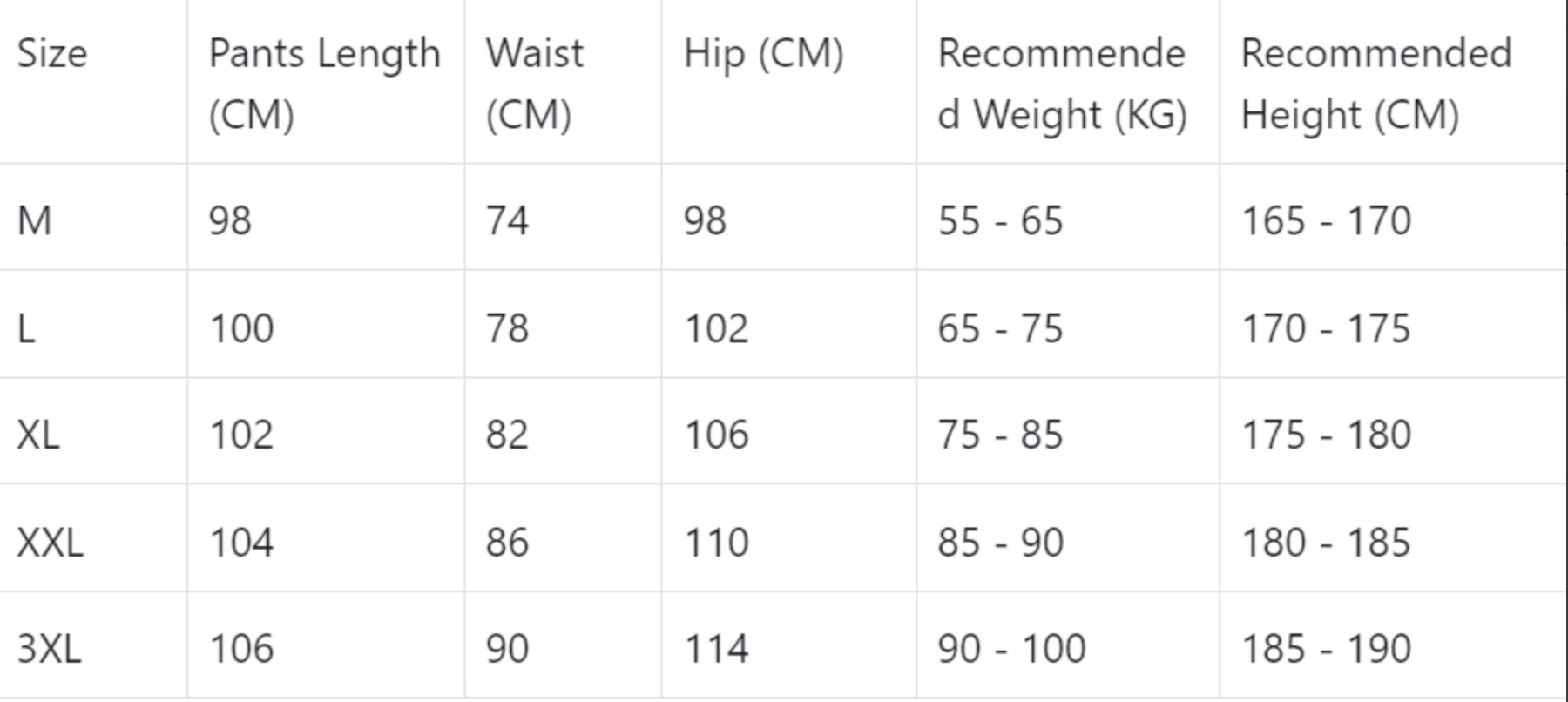Select the waist value 86
The height and width of the screenshot is (702, 1568).
pos(507,543)
